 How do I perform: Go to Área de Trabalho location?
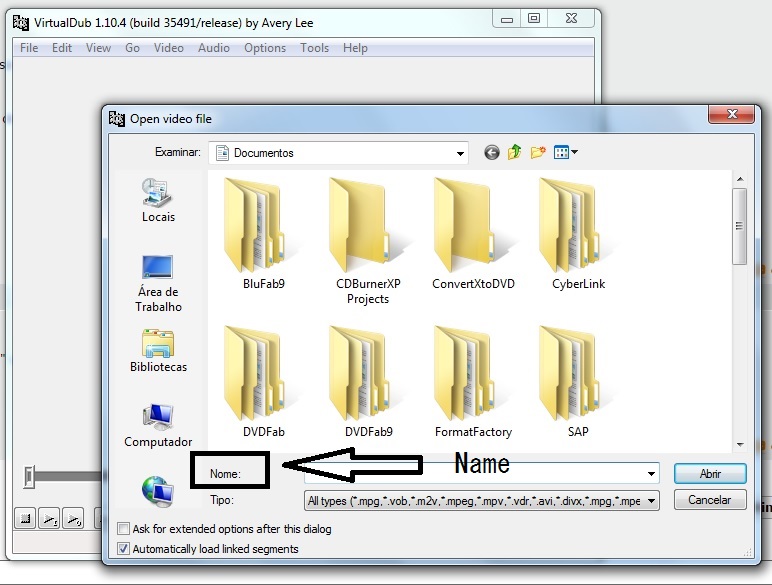click(x=158, y=284)
